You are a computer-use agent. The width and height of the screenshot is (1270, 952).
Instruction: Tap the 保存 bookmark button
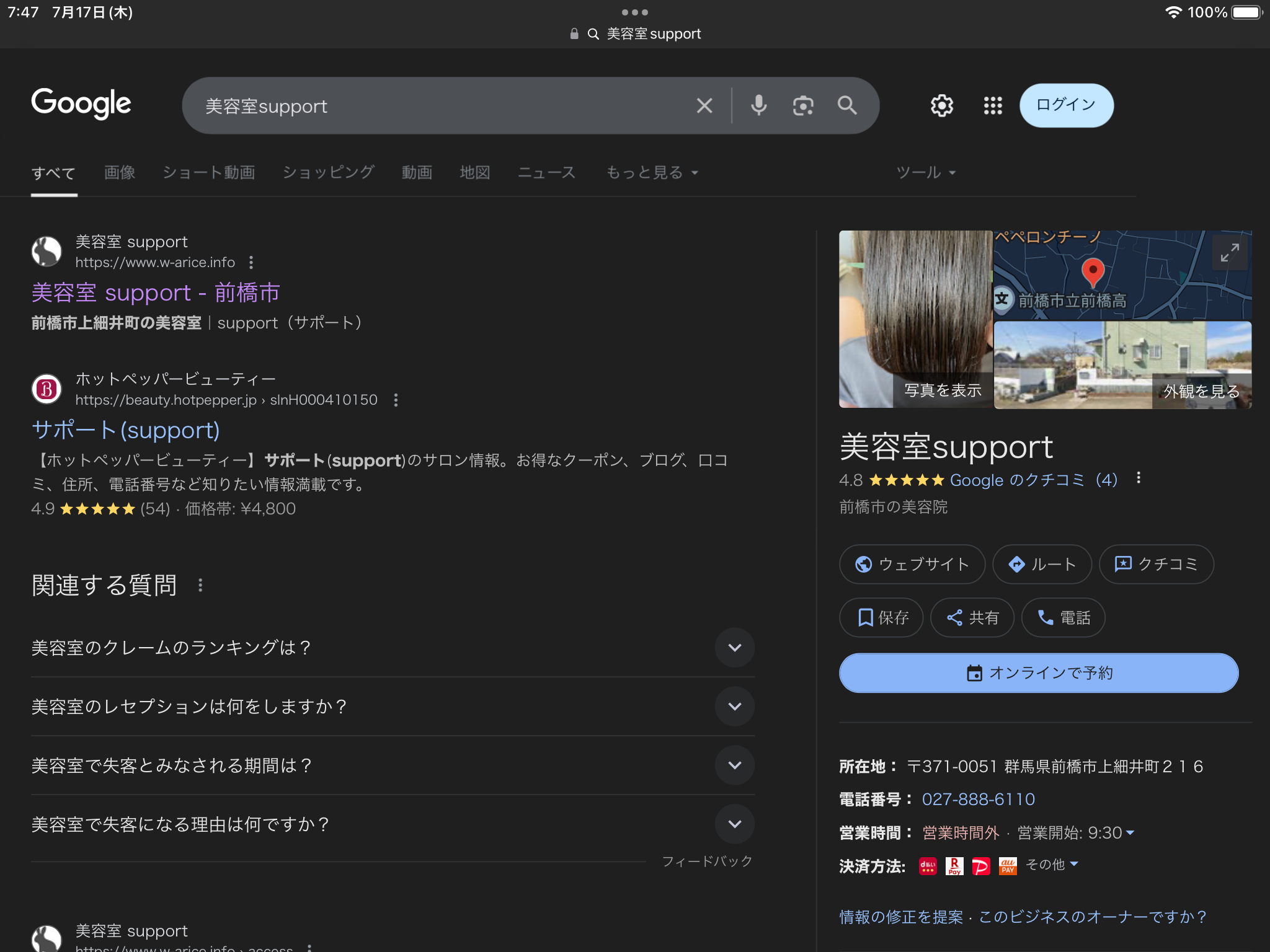coord(881,617)
